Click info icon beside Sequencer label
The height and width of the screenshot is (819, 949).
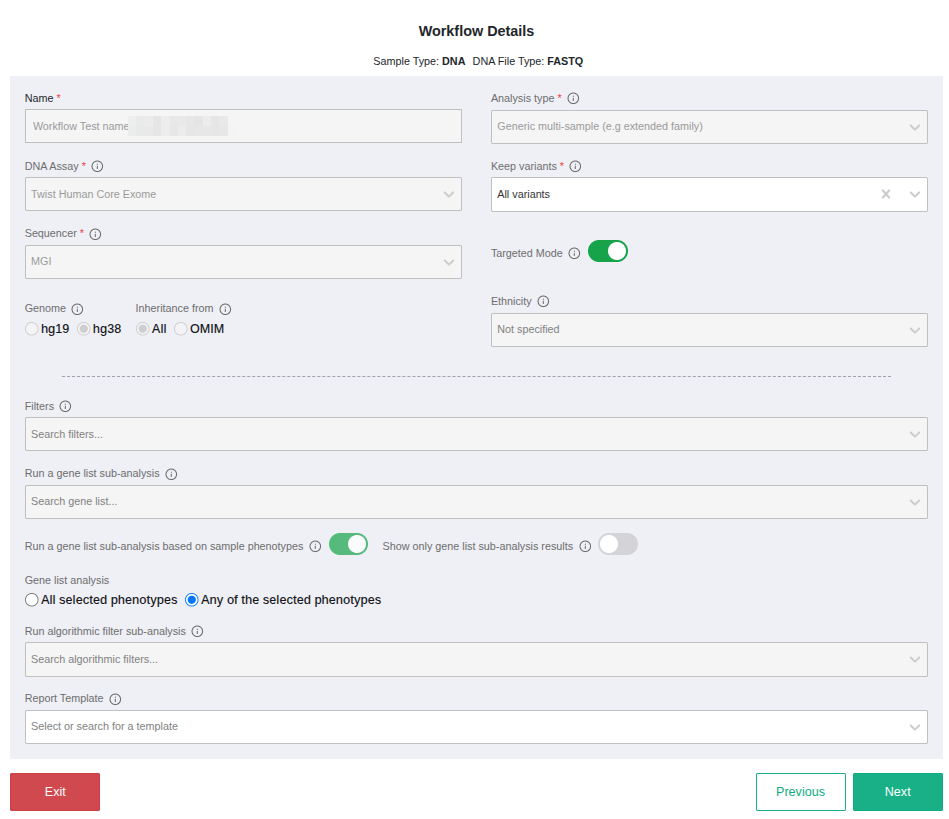[95, 234]
